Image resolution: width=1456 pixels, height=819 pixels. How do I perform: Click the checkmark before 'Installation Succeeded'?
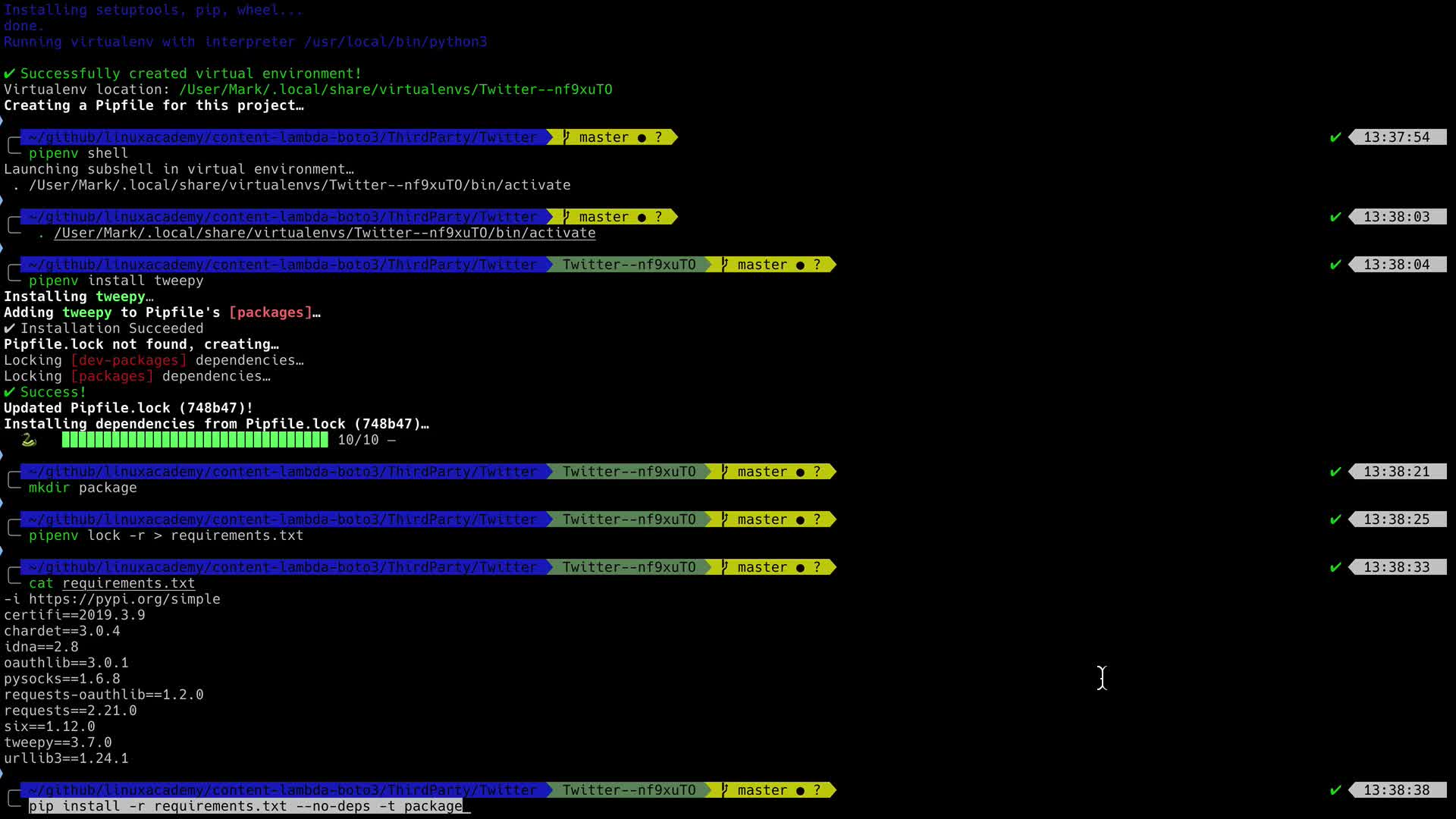coord(10,328)
